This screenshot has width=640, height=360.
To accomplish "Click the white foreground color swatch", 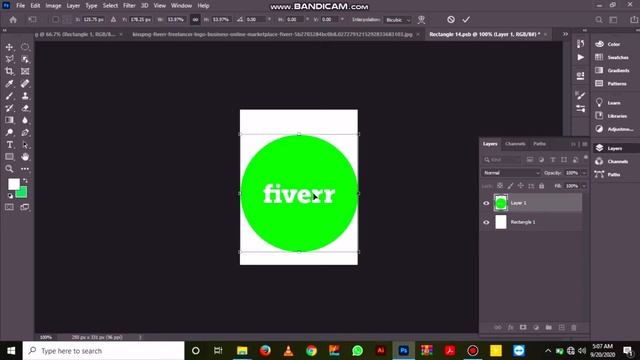I will tap(13, 184).
